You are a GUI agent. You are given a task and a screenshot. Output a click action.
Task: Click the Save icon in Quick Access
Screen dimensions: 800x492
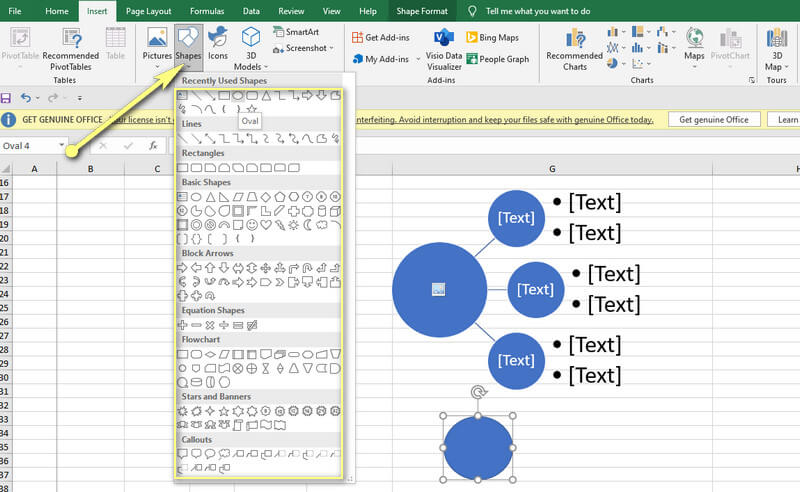pos(6,98)
